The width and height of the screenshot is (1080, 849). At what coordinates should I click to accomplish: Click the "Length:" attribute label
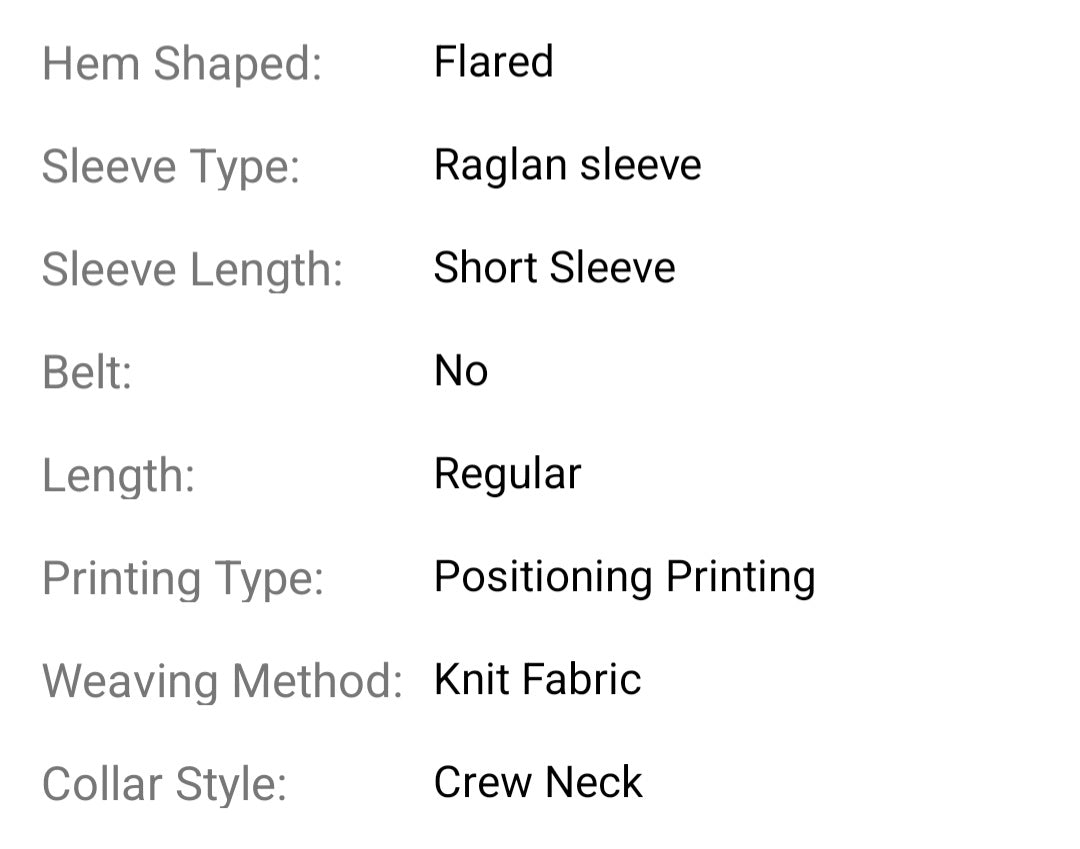coord(118,476)
